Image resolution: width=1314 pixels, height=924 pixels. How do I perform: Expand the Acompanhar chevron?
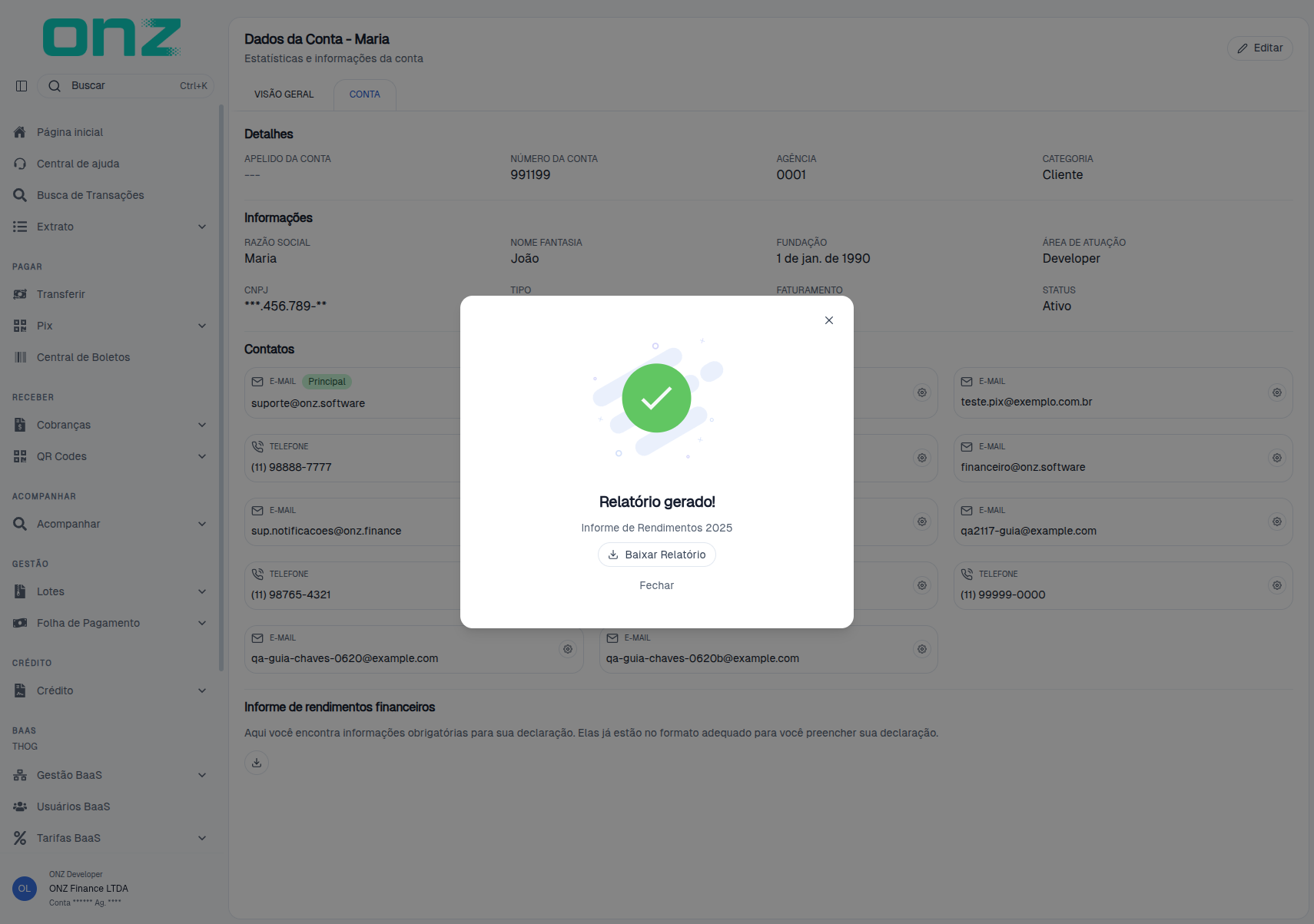[x=202, y=524]
